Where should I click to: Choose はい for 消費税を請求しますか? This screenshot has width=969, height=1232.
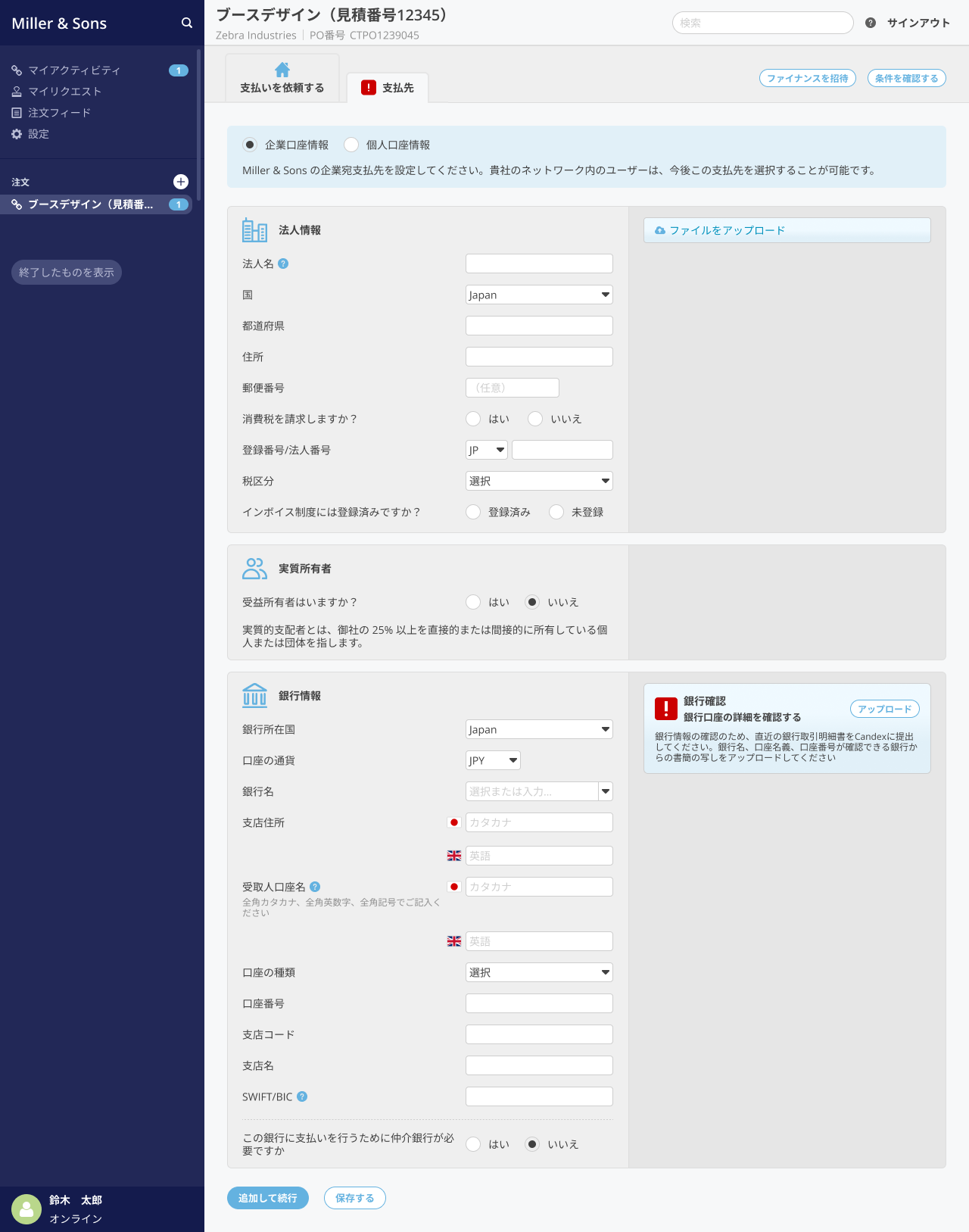click(473, 419)
